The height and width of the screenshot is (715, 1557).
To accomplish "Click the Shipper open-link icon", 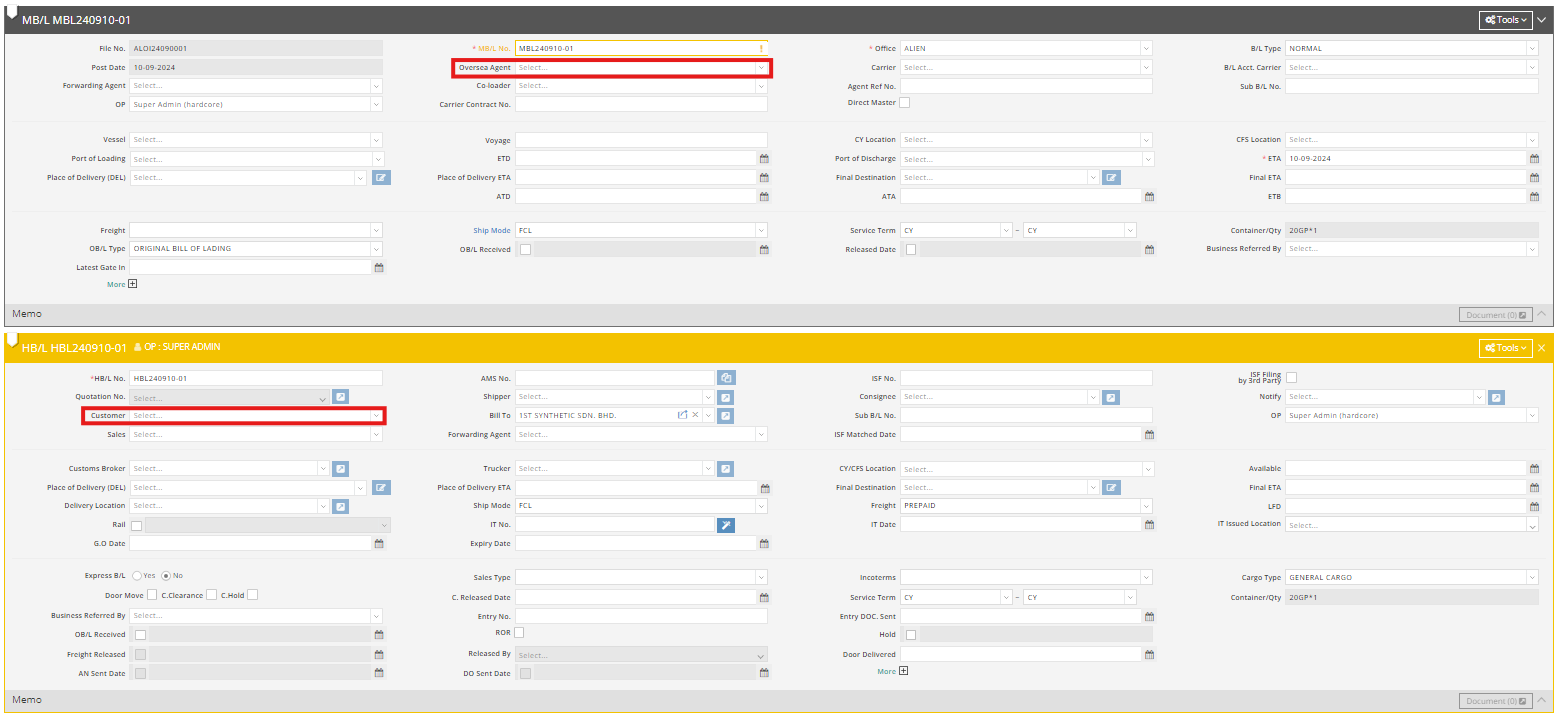I will (x=726, y=397).
